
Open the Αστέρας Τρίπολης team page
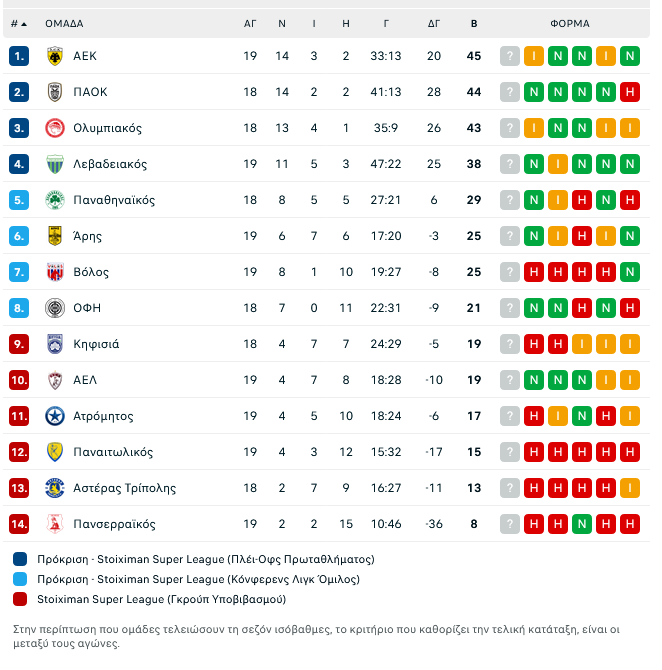point(124,488)
